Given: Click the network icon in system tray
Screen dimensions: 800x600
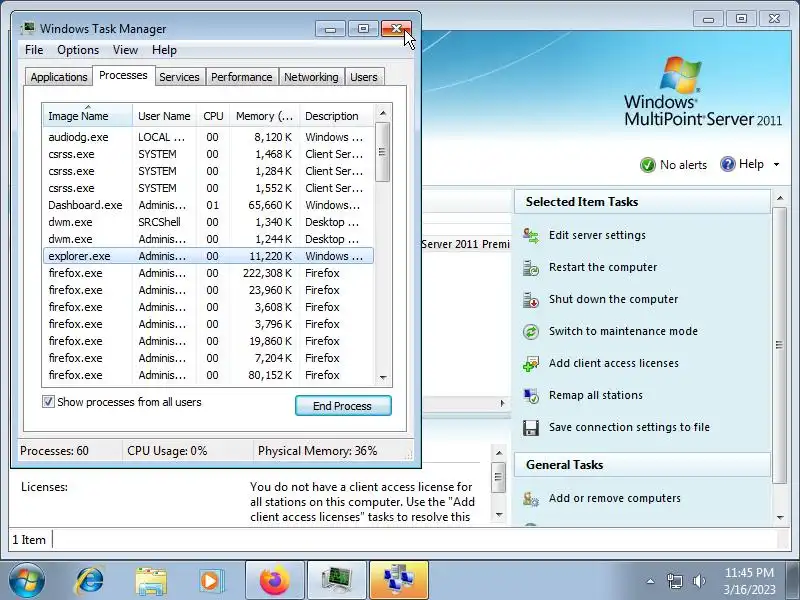Looking at the screenshot, I should pos(675,581).
